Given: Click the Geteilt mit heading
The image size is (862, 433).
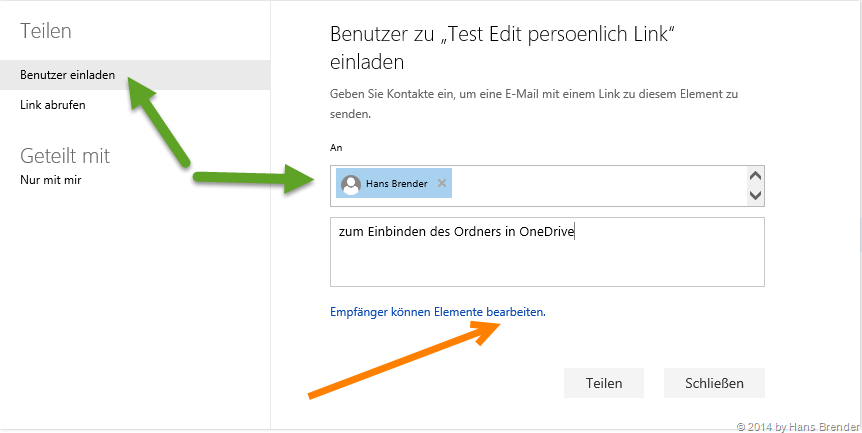Looking at the screenshot, I should pyautogui.click(x=65, y=156).
